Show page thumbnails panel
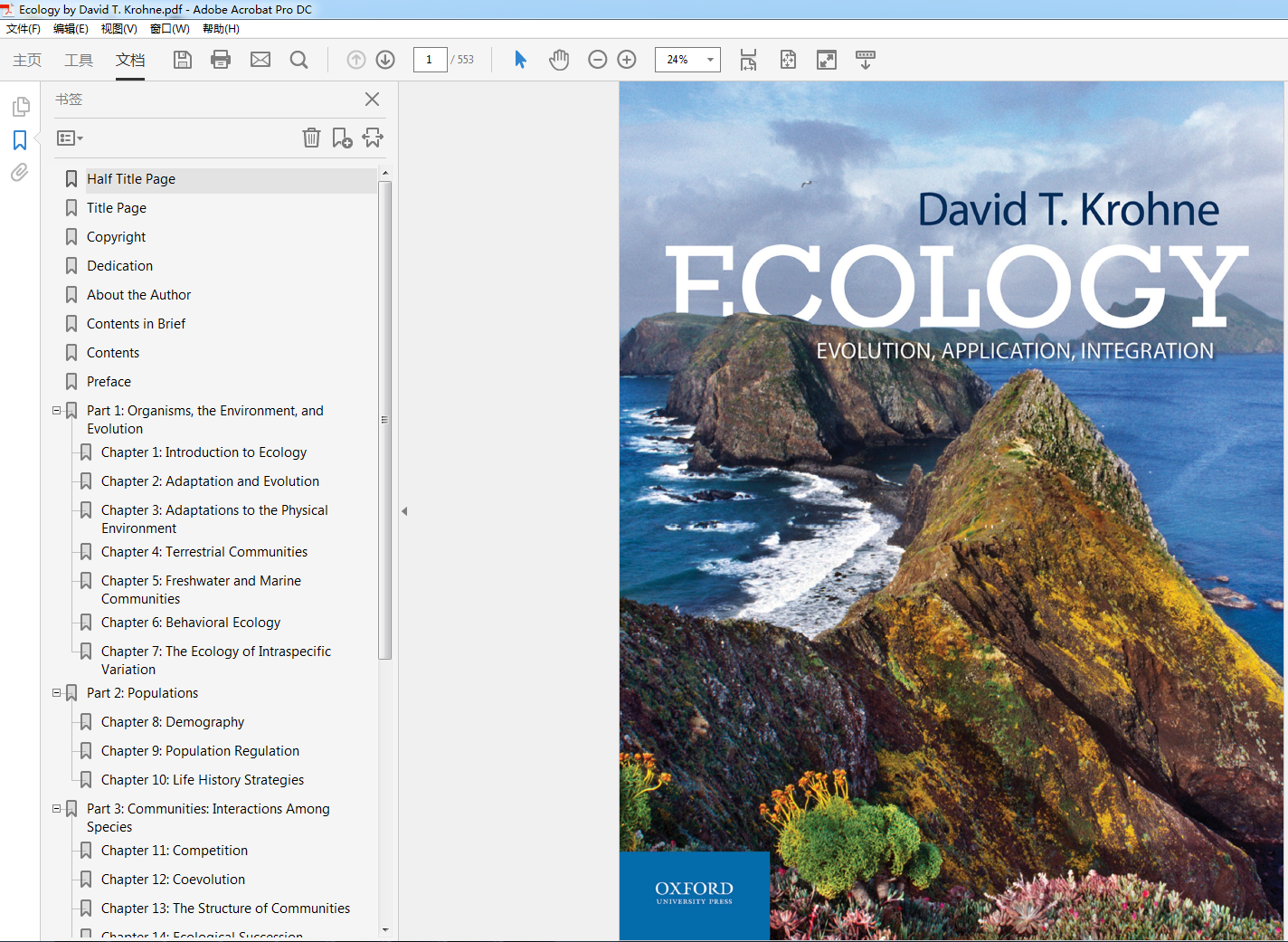The height and width of the screenshot is (942, 1288). pos(21,107)
